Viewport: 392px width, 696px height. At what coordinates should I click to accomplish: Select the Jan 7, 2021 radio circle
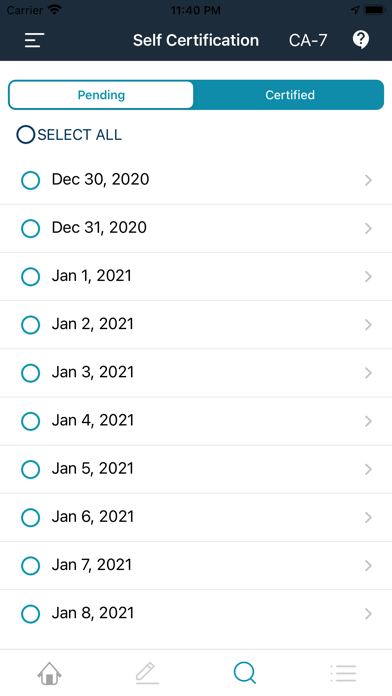[x=31, y=566]
